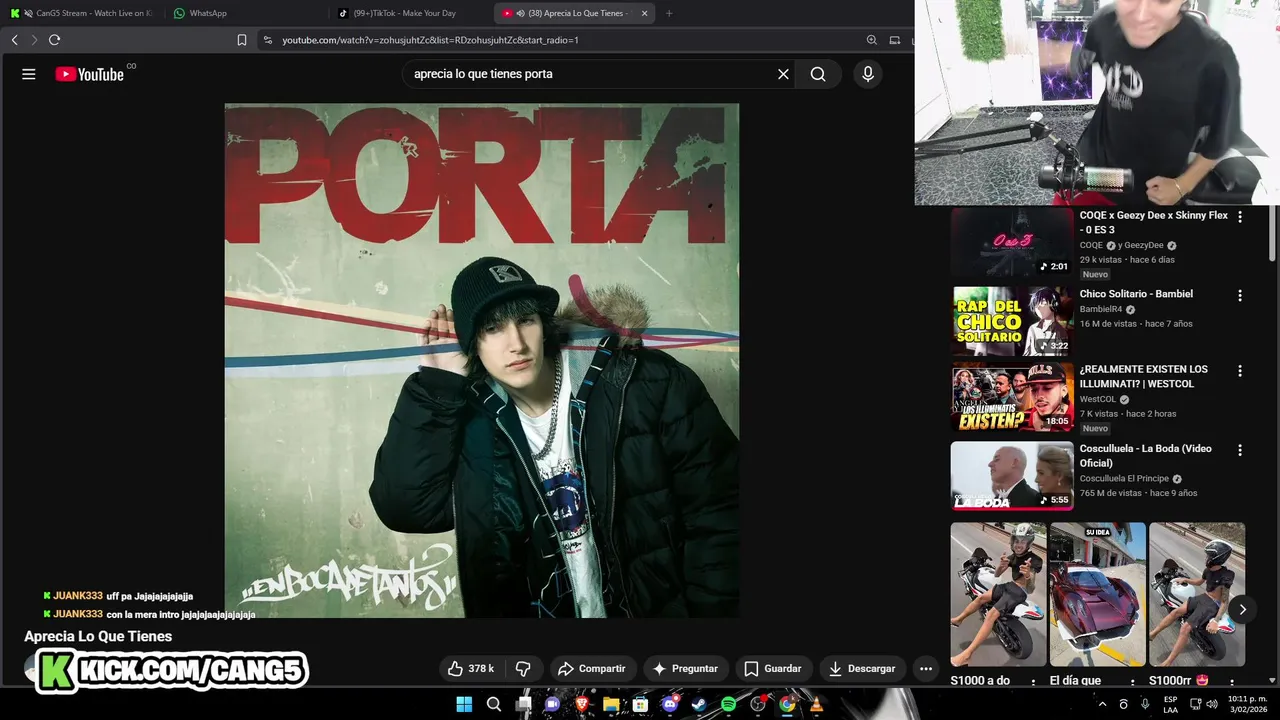Screen dimensions: 1280x720
Task: Open the S1000 a do Short
Action: tap(998, 594)
